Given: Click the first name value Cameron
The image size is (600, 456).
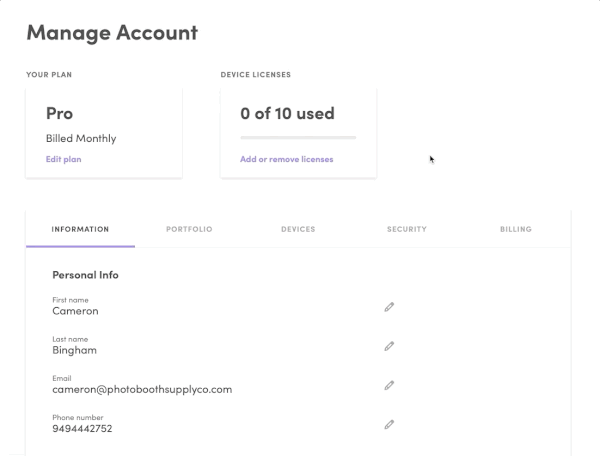Looking at the screenshot, I should pyautogui.click(x=75, y=311).
